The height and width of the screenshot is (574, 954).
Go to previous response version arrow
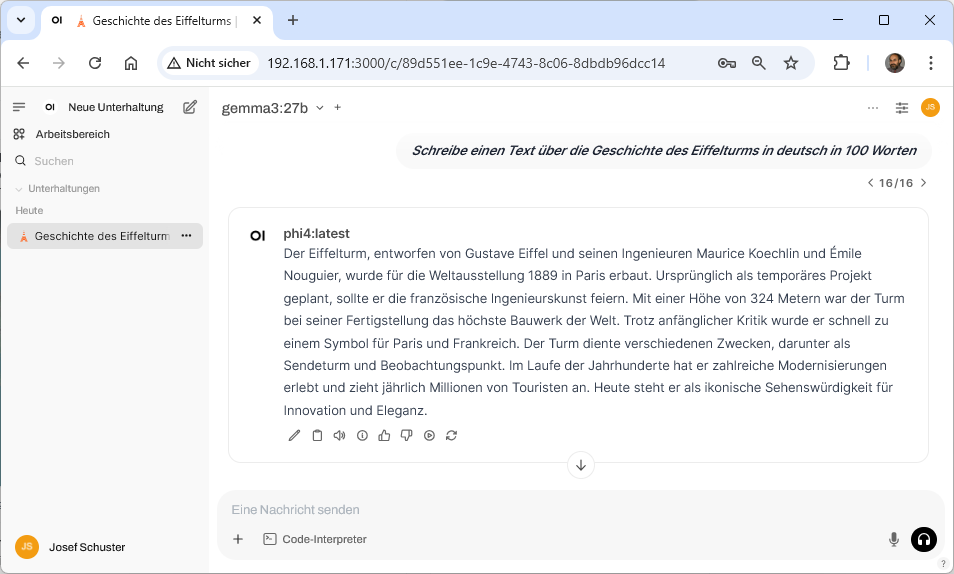(x=870, y=183)
